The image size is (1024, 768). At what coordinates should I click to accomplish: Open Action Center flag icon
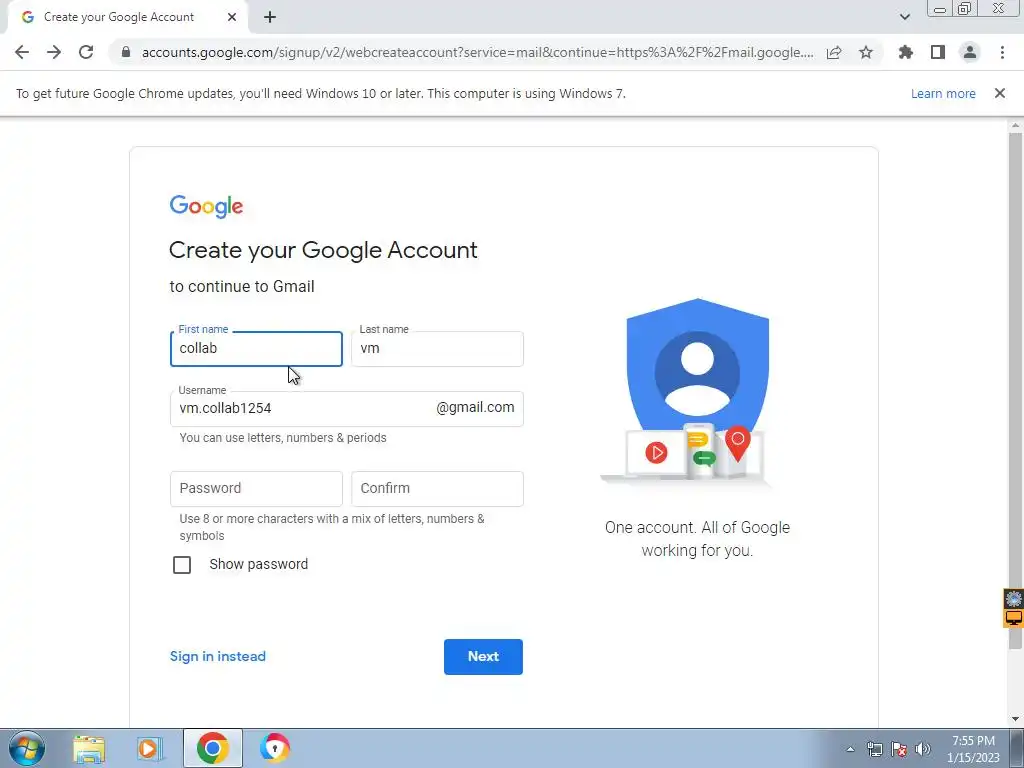pyautogui.click(x=899, y=749)
